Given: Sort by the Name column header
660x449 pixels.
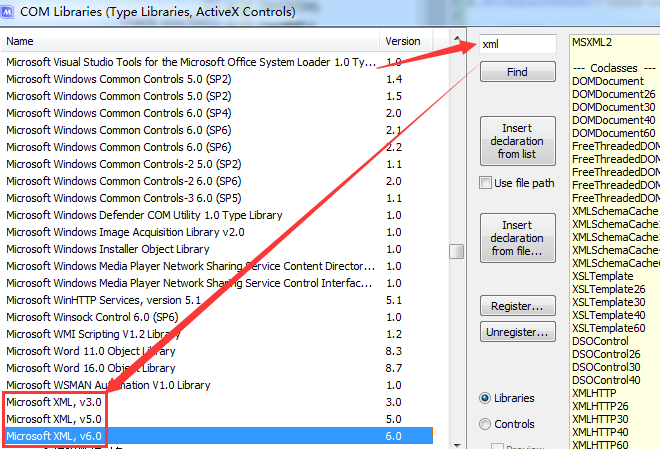Looking at the screenshot, I should [190, 41].
